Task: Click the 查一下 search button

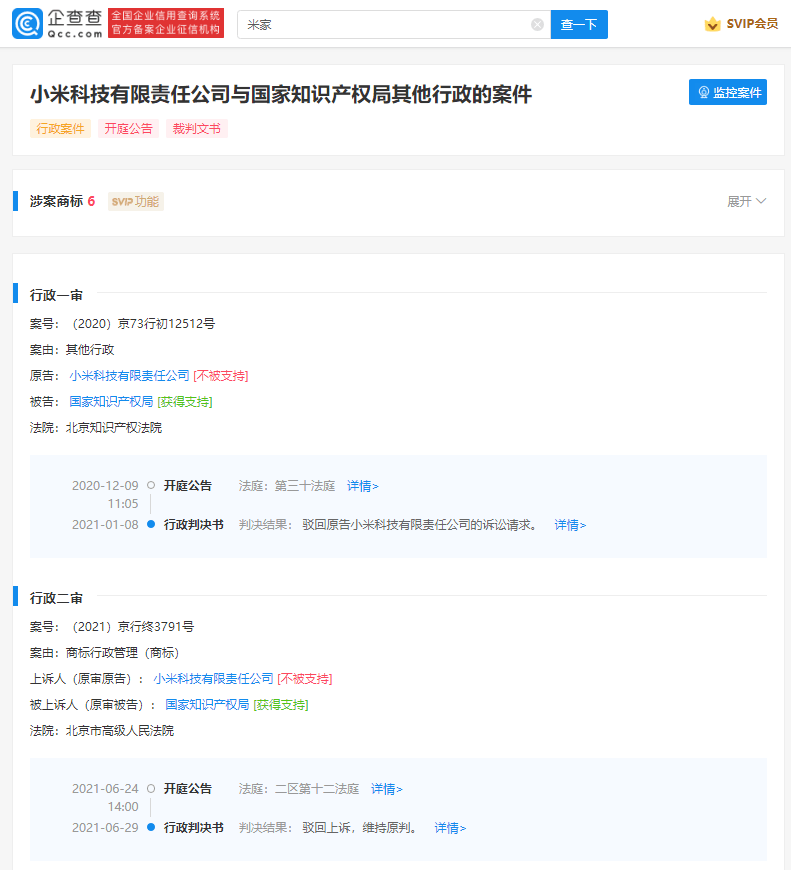Action: 579,24
